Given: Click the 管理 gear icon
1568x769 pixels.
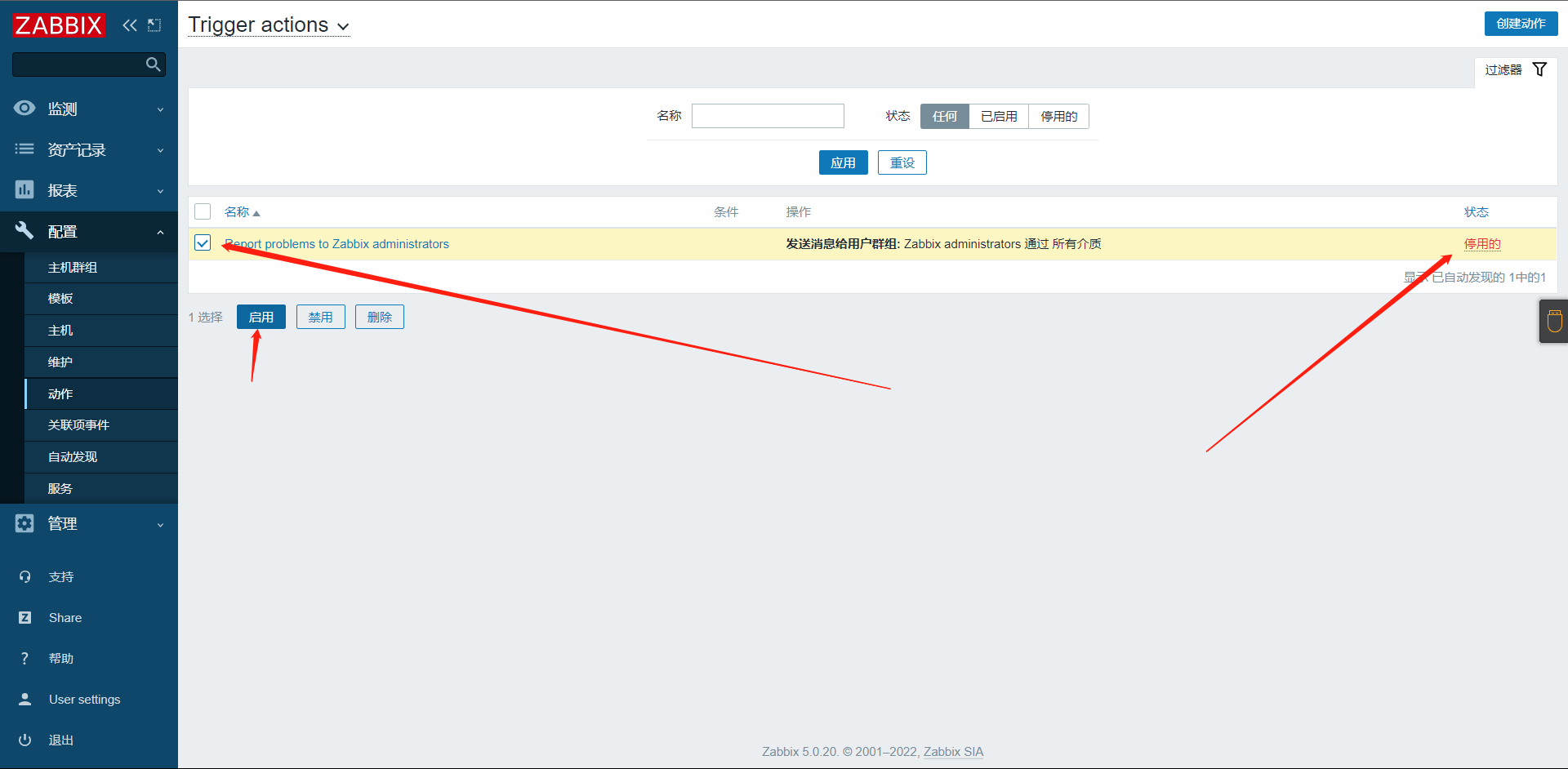Looking at the screenshot, I should tap(24, 523).
